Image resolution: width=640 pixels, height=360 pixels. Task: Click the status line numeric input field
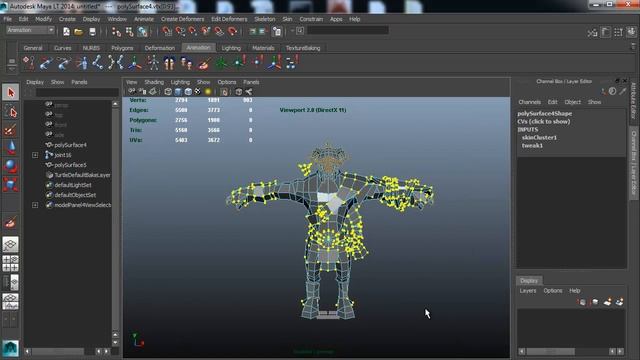point(348,30)
